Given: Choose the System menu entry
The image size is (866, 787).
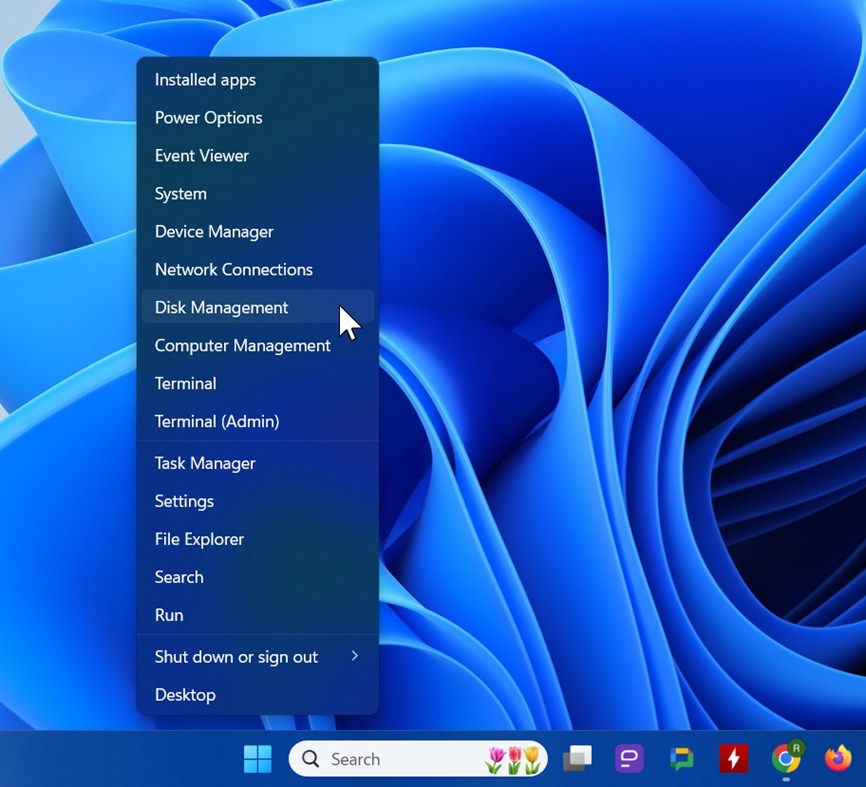Looking at the screenshot, I should (257, 194).
